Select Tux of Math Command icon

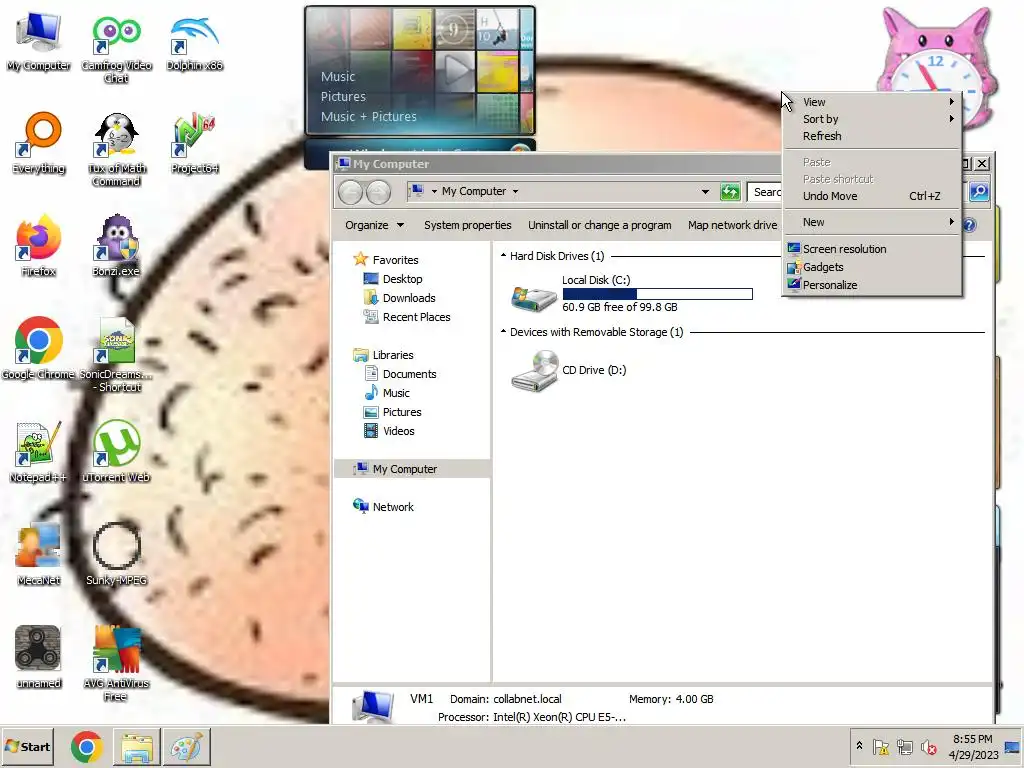pyautogui.click(x=116, y=150)
